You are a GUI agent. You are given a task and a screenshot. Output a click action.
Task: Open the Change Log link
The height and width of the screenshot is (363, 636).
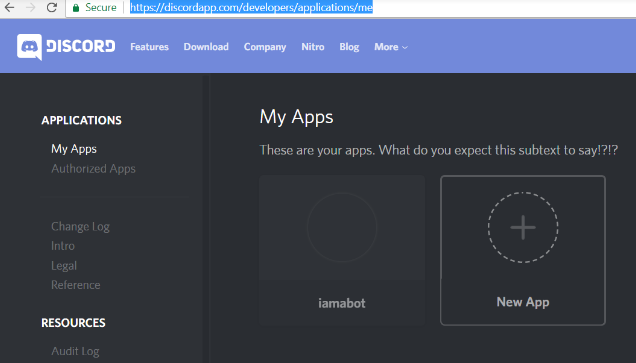80,226
